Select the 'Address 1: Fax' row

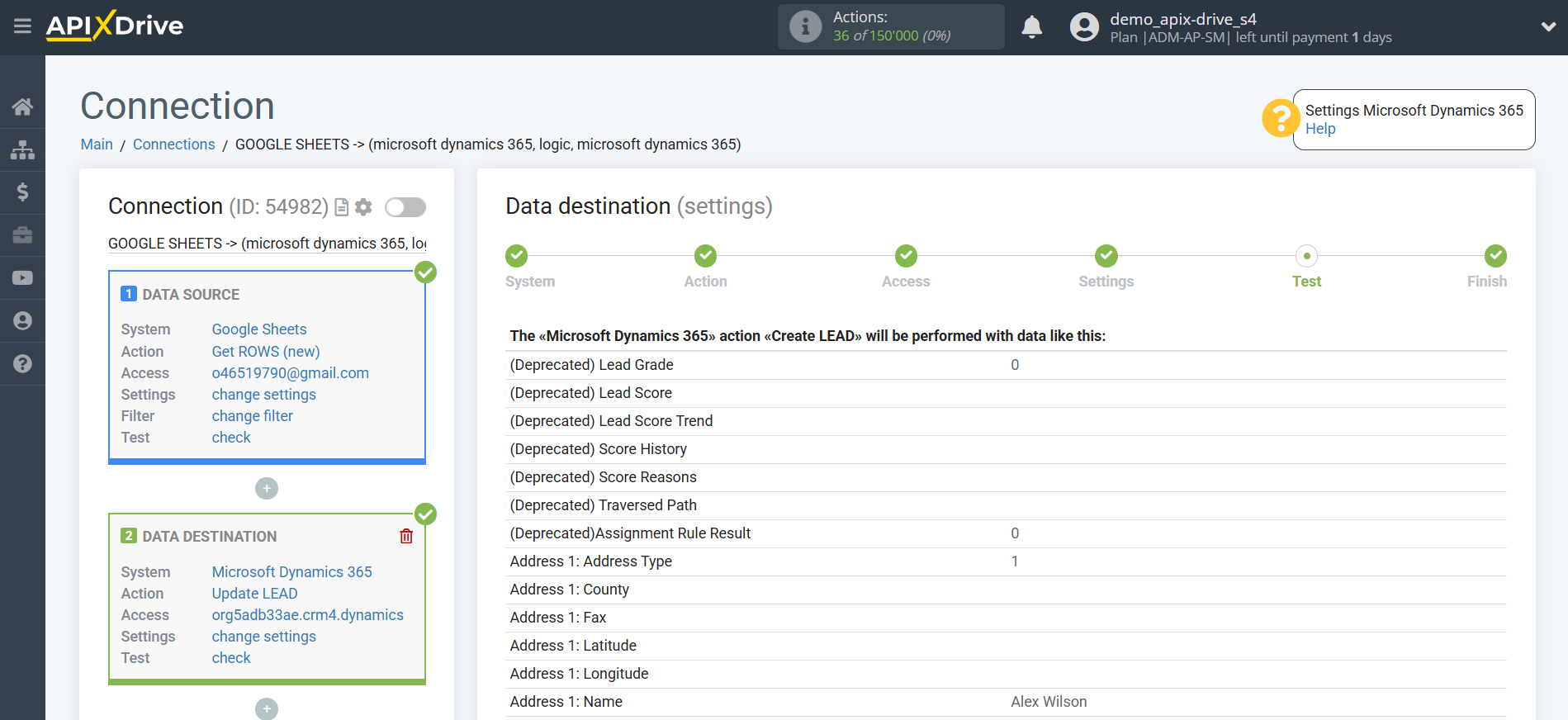[x=1006, y=618]
